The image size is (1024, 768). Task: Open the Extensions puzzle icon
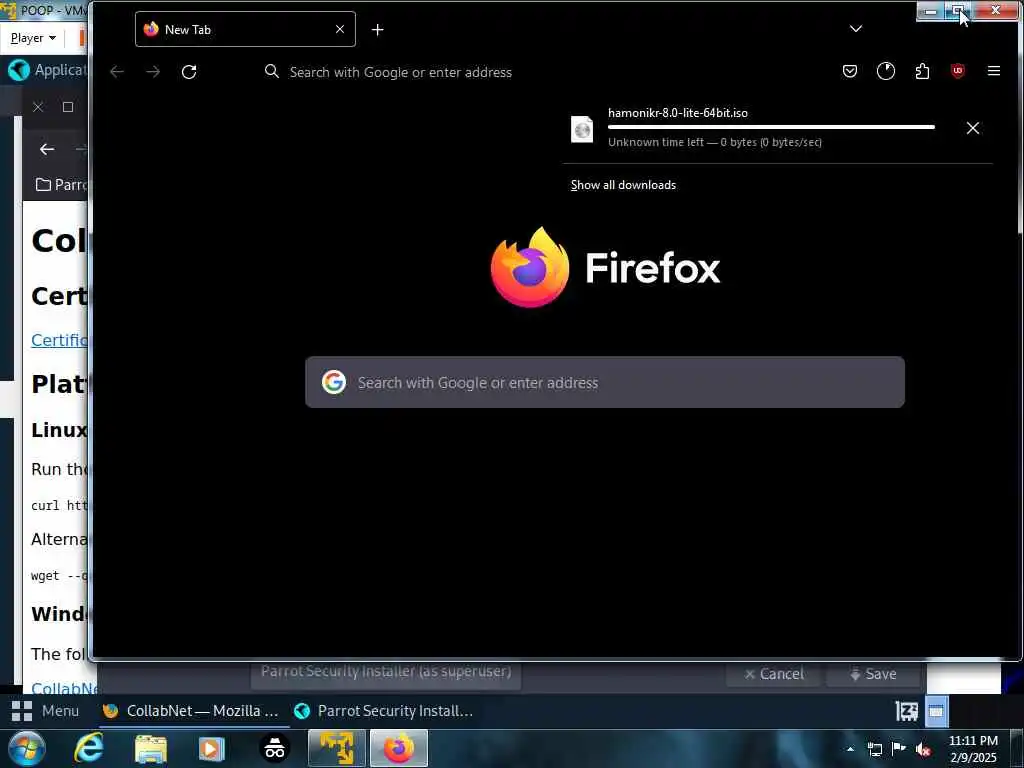[922, 71]
